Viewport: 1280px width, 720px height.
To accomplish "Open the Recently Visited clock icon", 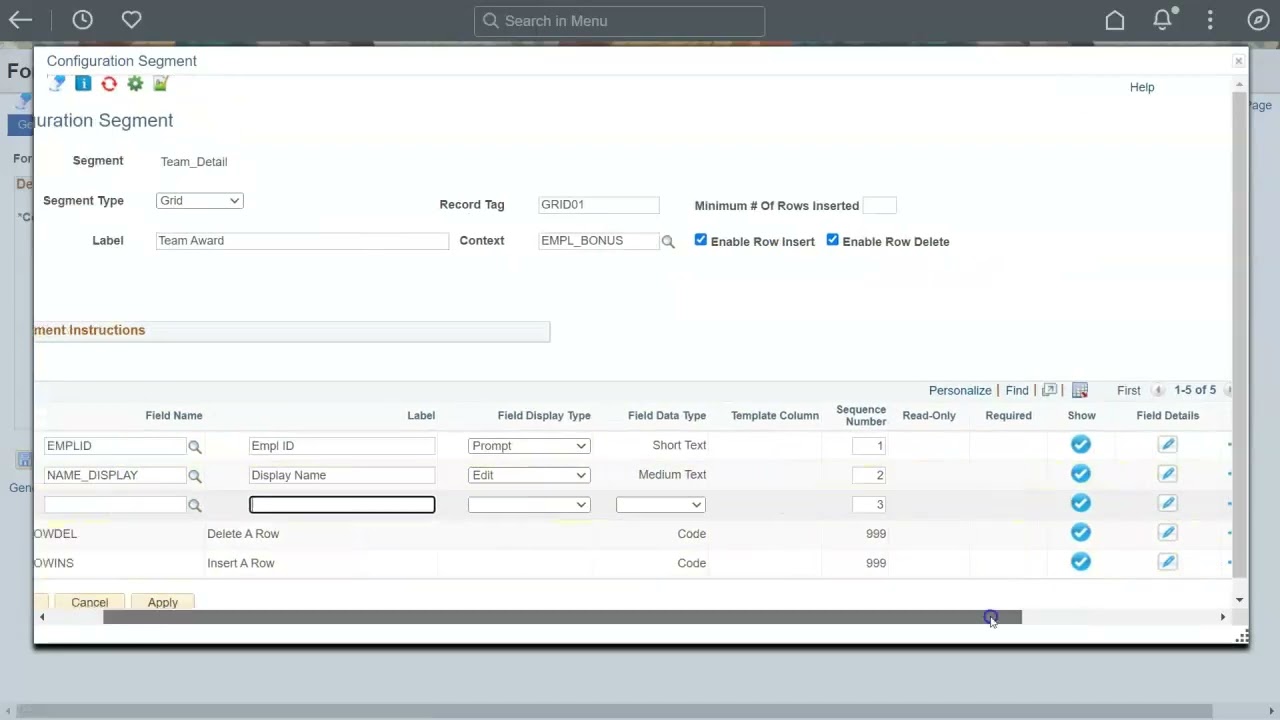I will tap(82, 20).
